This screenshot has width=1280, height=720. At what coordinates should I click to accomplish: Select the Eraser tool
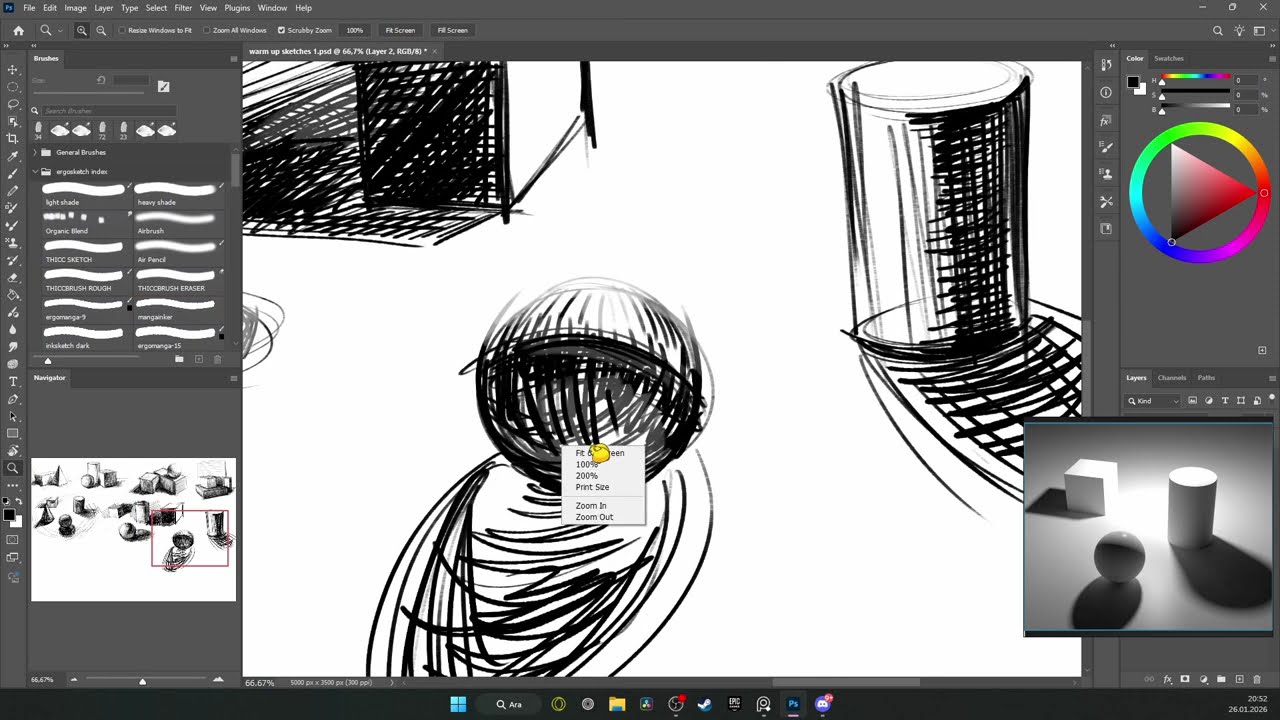tap(13, 277)
